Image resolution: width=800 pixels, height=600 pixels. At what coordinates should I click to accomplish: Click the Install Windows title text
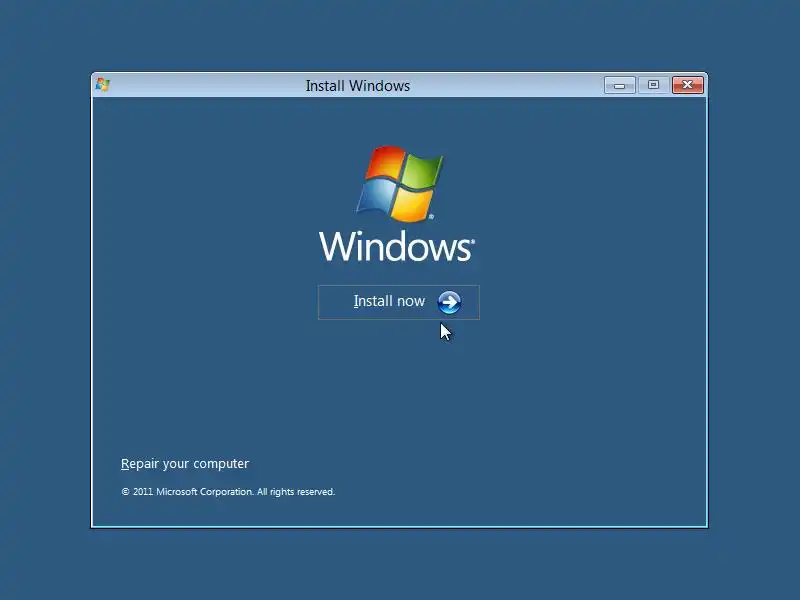pyautogui.click(x=358, y=86)
